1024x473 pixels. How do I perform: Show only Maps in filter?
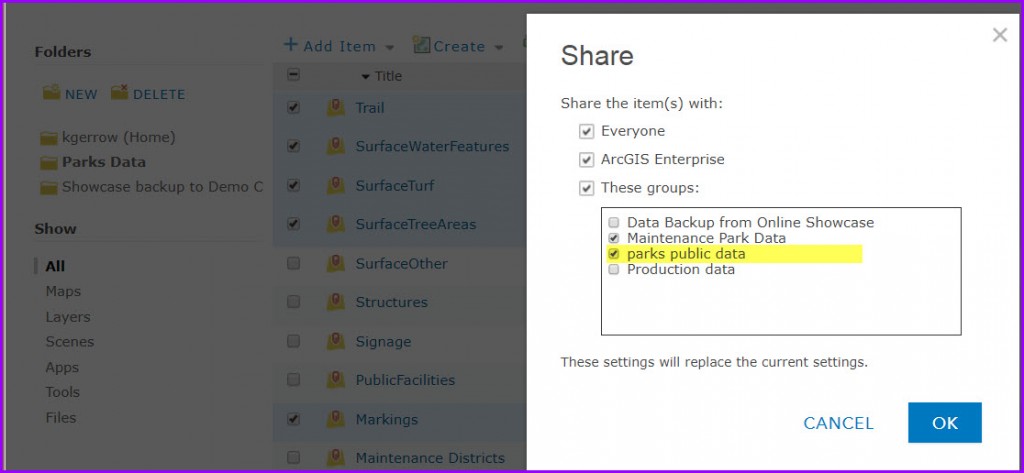(63, 291)
